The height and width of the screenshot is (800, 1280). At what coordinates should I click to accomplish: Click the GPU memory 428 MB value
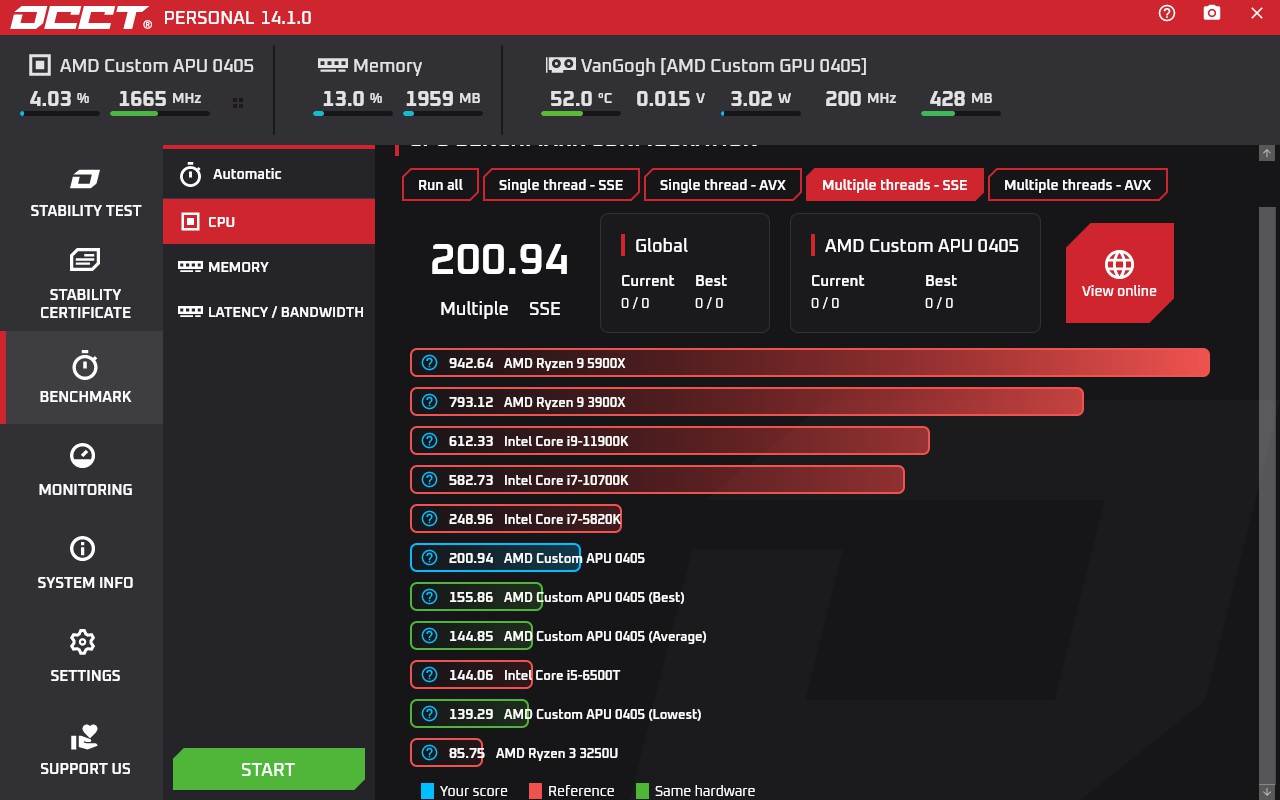click(x=961, y=98)
